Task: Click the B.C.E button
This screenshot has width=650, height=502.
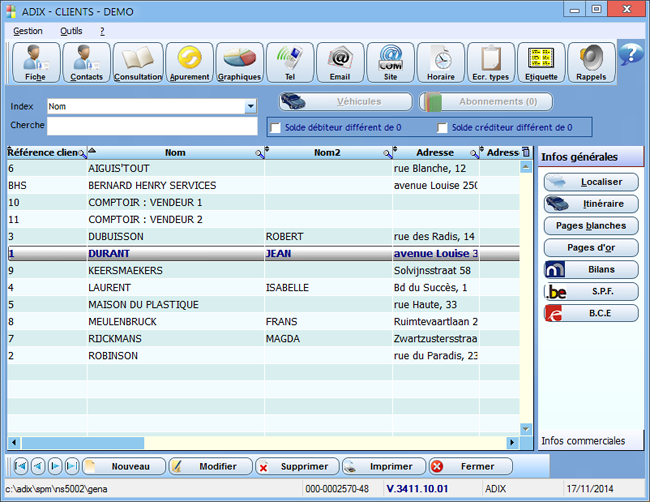Action: (x=591, y=313)
